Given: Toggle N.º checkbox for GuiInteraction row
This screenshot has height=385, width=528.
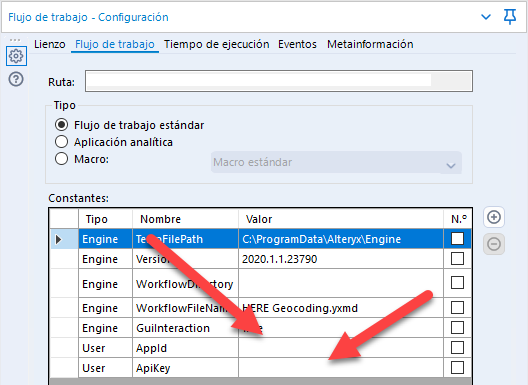Looking at the screenshot, I should tap(457, 327).
